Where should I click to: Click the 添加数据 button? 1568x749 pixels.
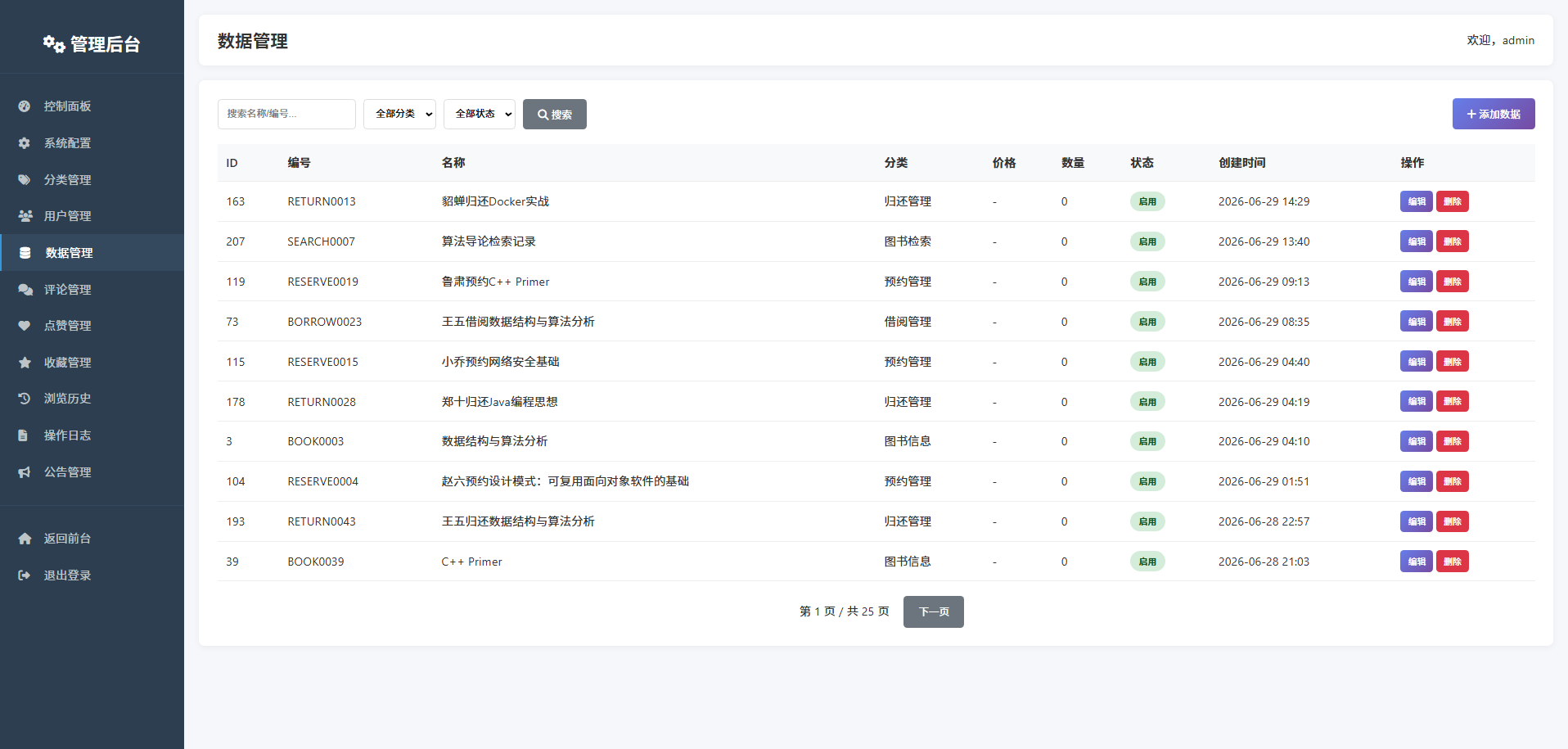click(1494, 114)
